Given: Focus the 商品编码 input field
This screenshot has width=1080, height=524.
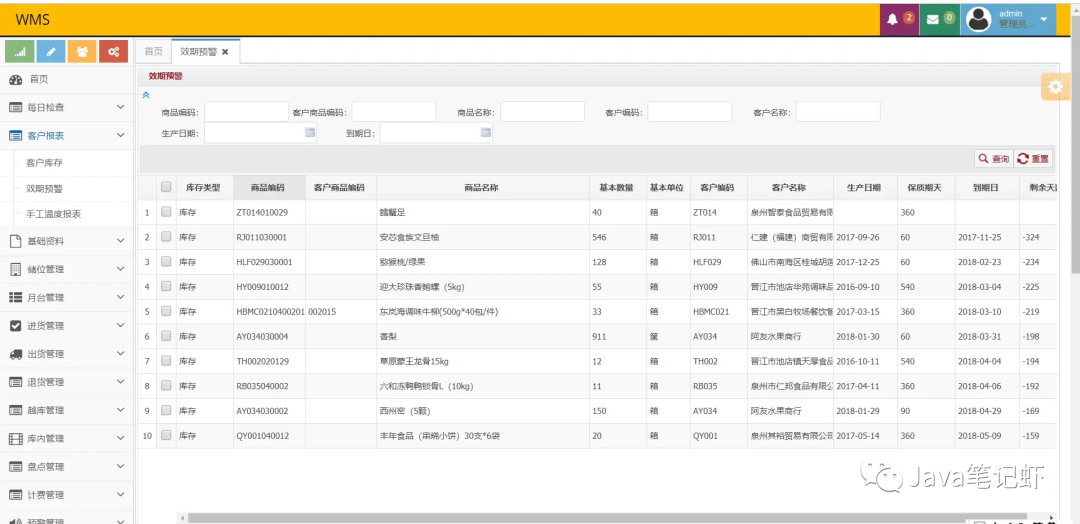Looking at the screenshot, I should coord(246,112).
